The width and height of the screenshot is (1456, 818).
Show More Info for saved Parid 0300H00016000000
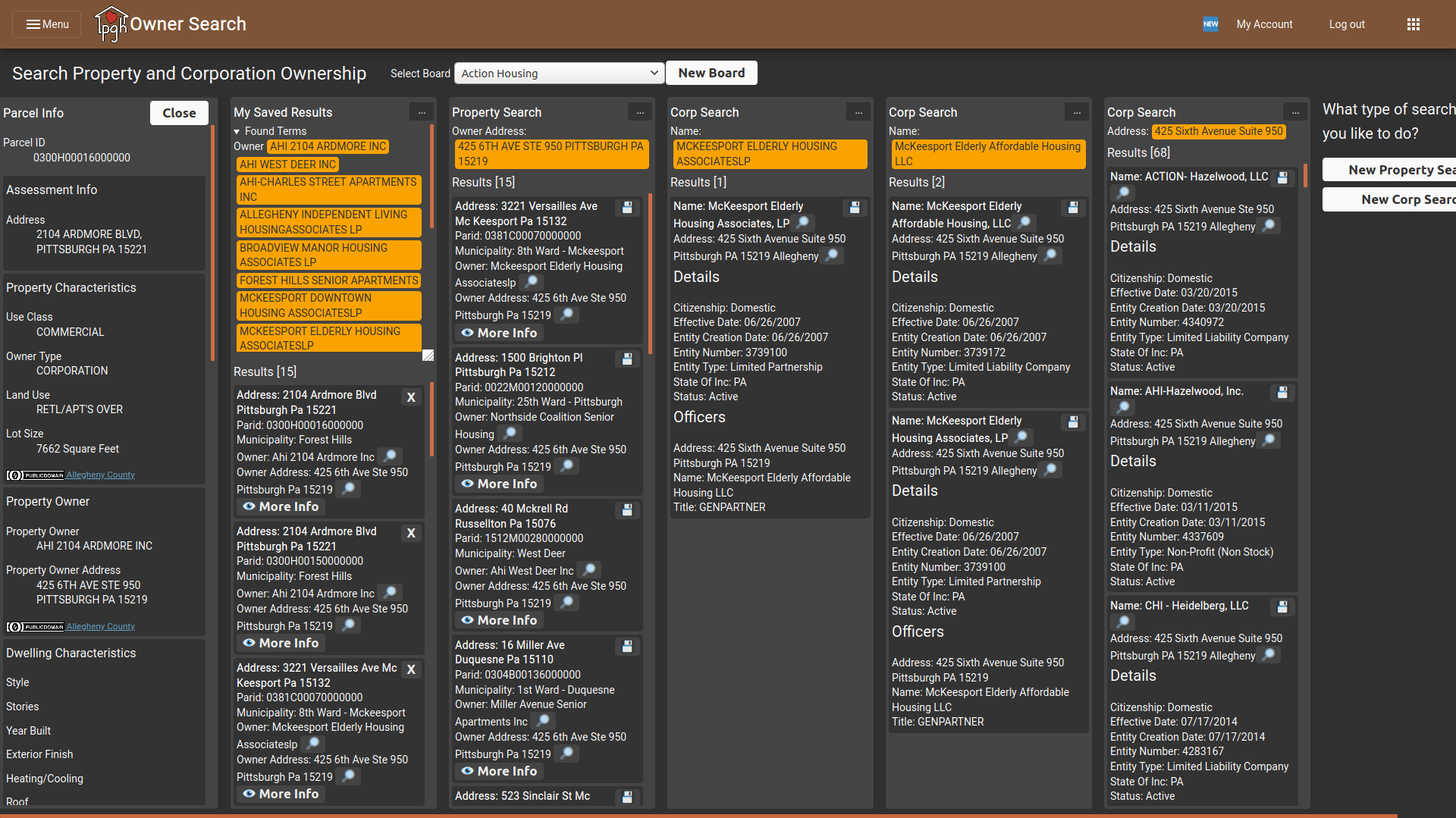281,506
